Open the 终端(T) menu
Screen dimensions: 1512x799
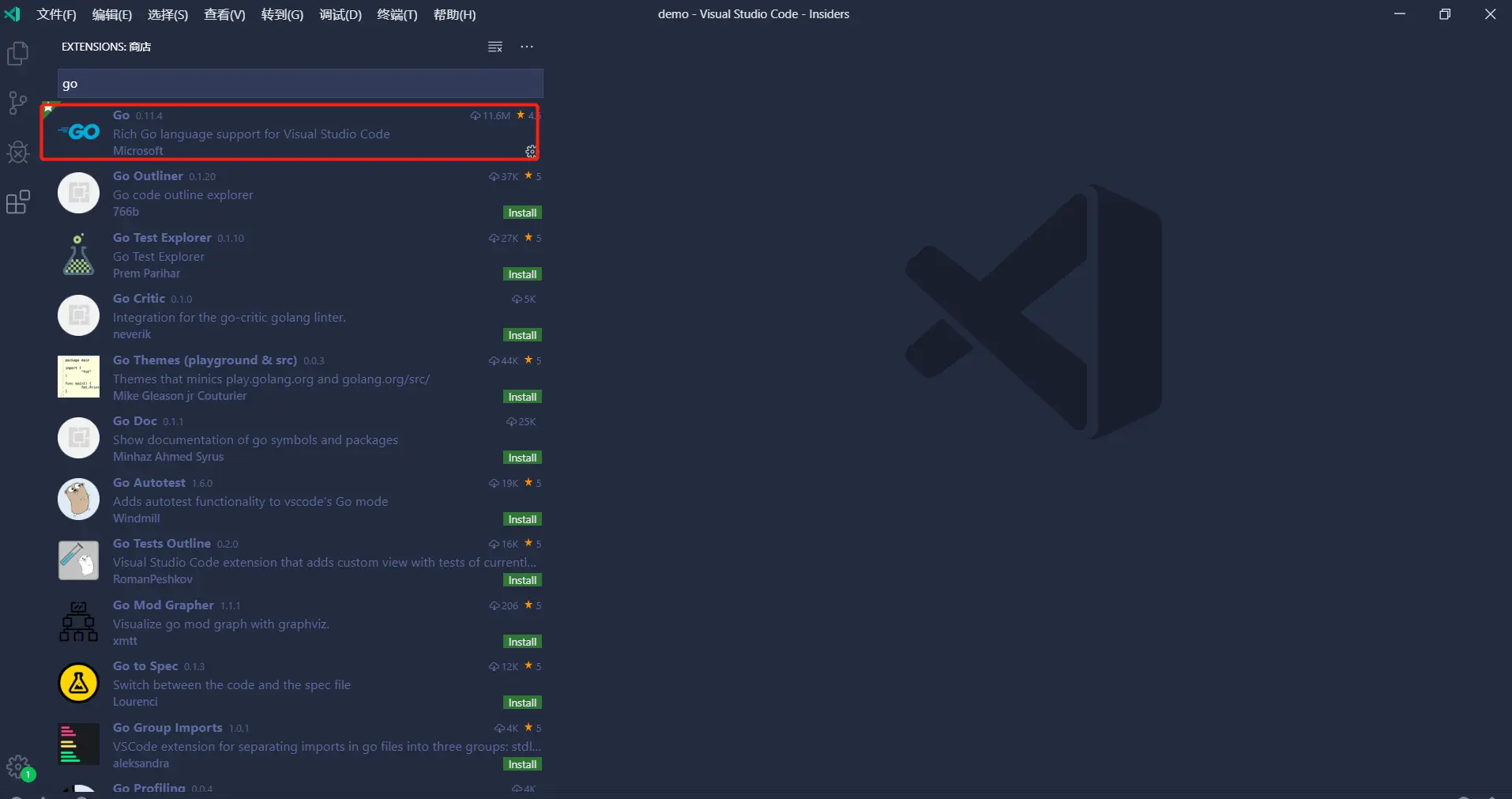click(x=397, y=15)
